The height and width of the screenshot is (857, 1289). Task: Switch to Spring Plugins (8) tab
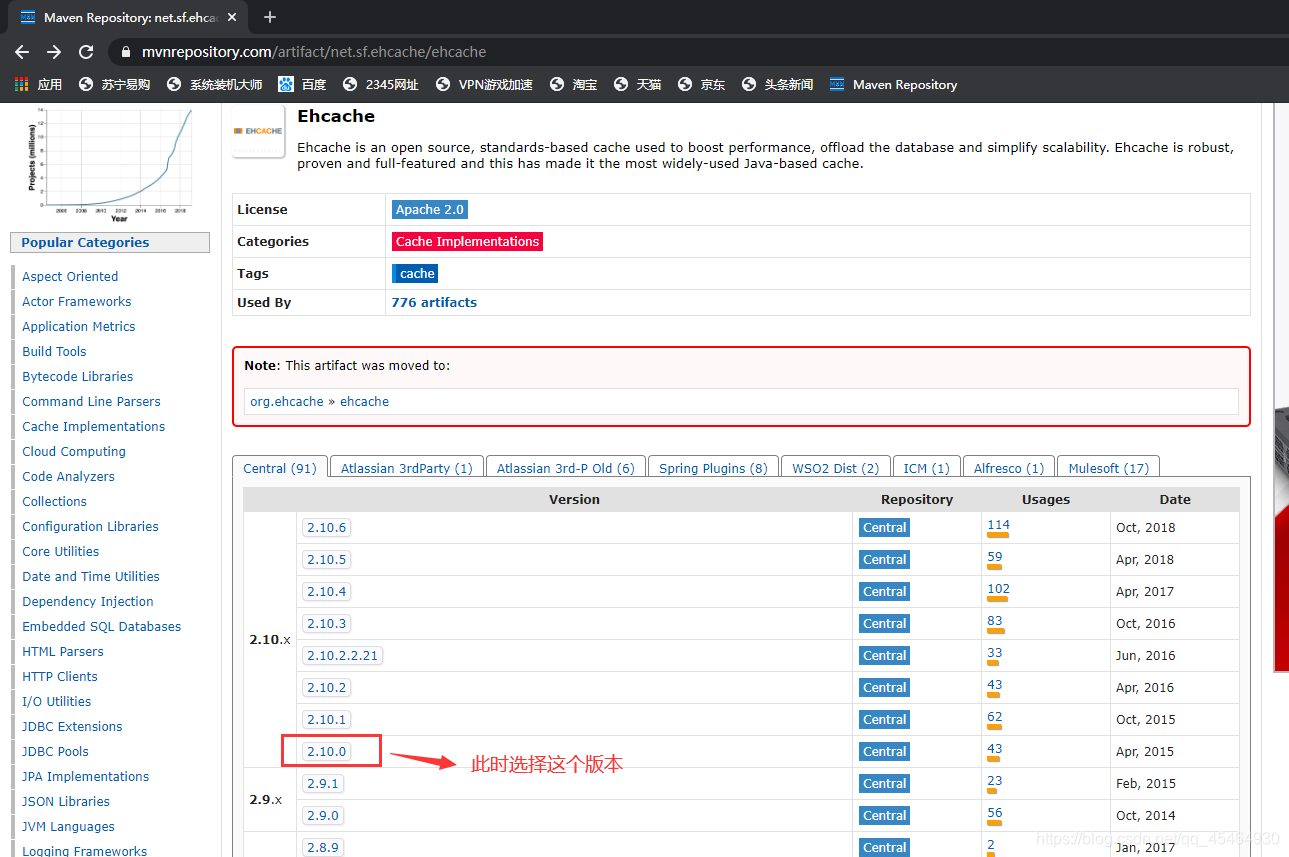coord(713,468)
